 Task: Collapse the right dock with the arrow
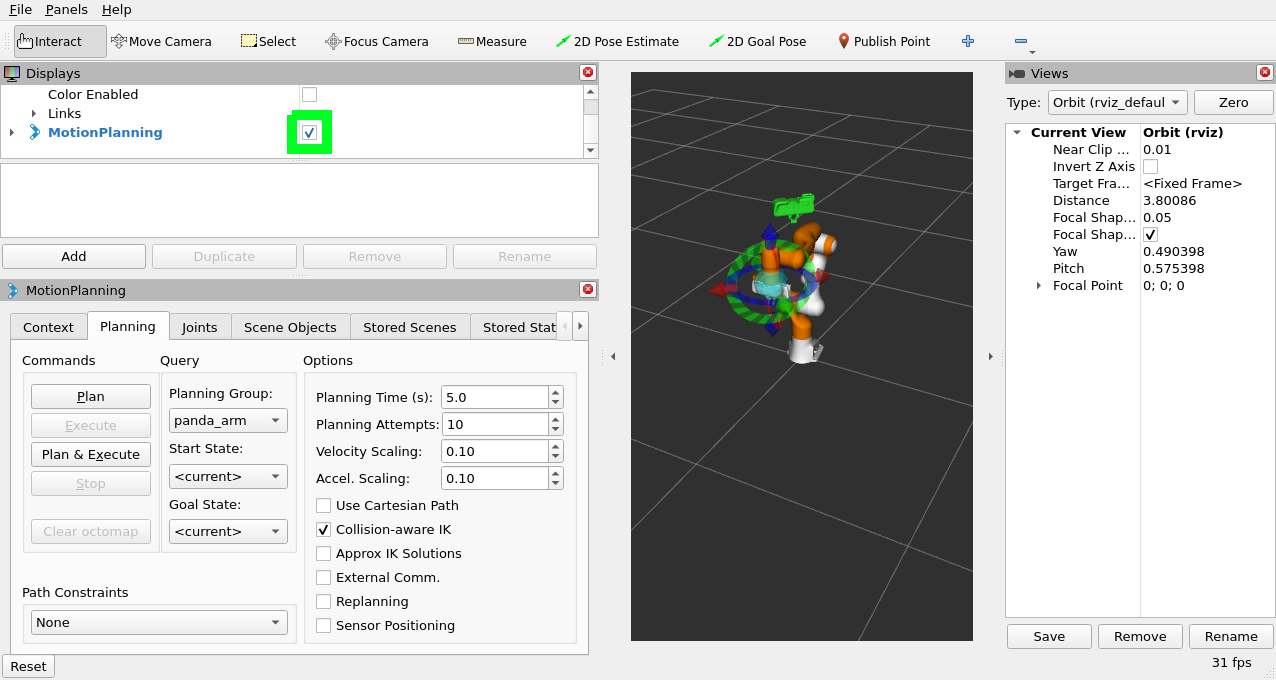pos(990,356)
